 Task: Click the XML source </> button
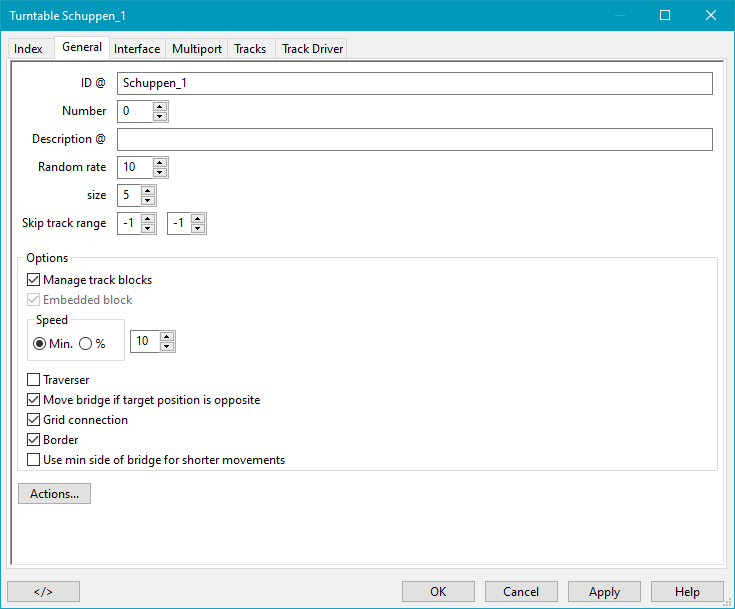pyautogui.click(x=43, y=592)
